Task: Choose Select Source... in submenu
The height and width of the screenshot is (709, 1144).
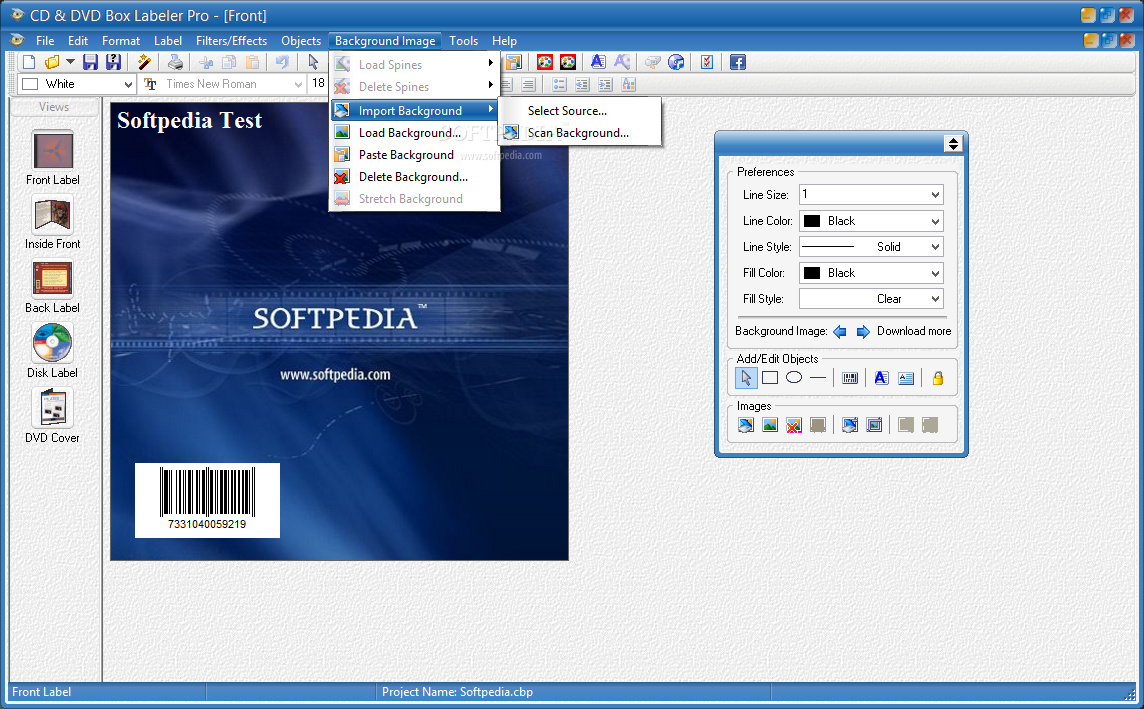Action: (580, 111)
